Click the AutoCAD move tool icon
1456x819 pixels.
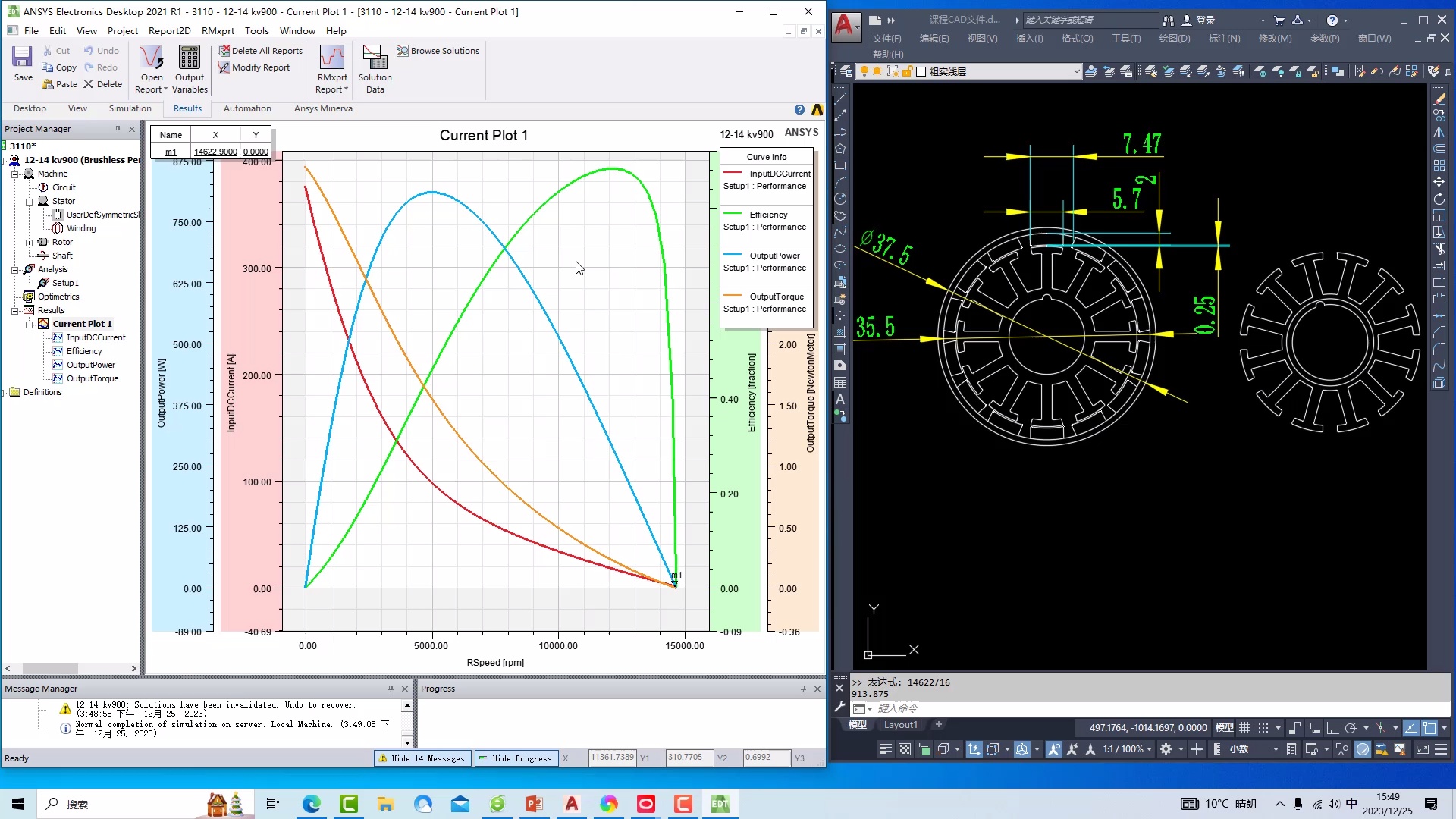1439,182
